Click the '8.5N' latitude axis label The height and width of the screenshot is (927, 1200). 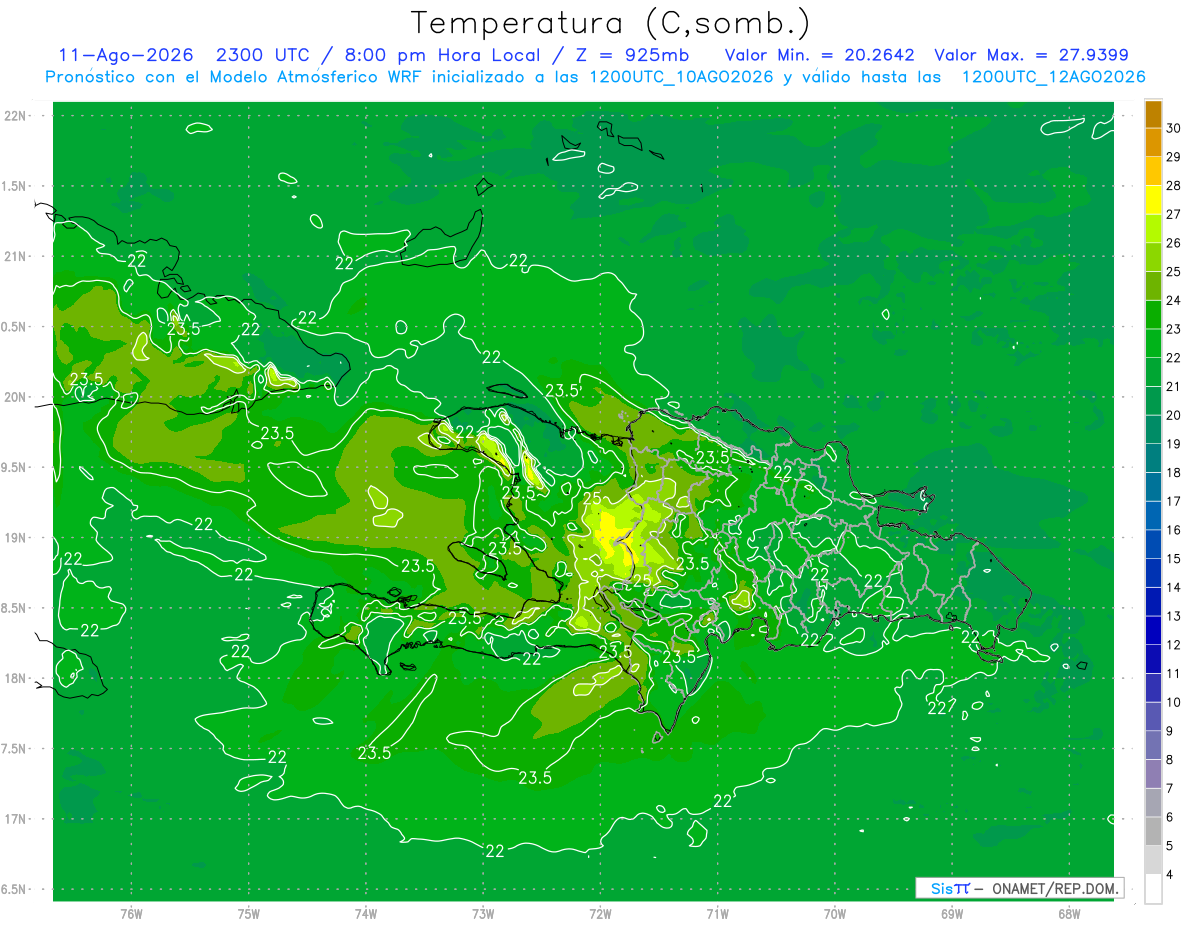[x=15, y=608]
